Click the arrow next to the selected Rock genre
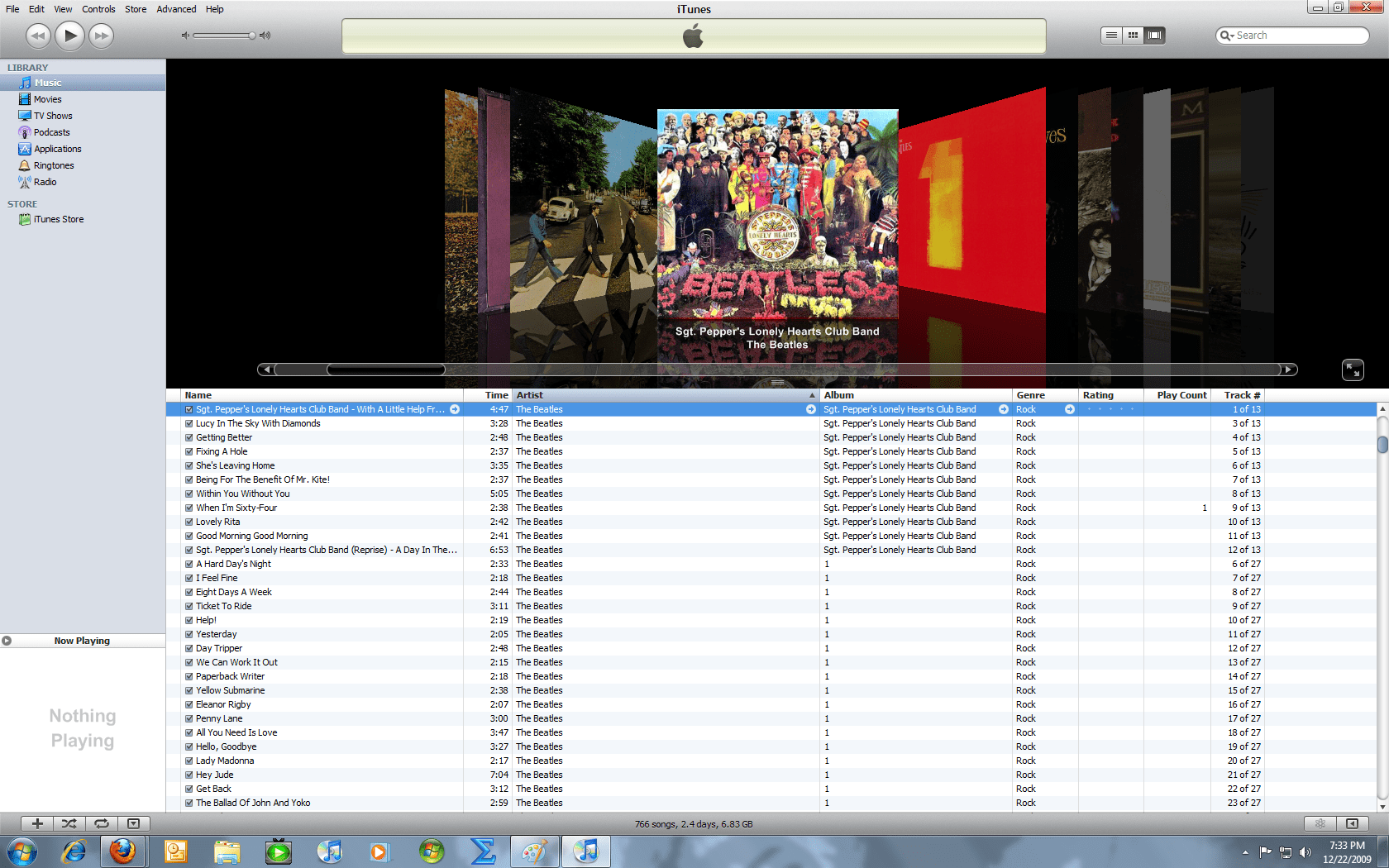This screenshot has height=868, width=1389. point(1069,409)
